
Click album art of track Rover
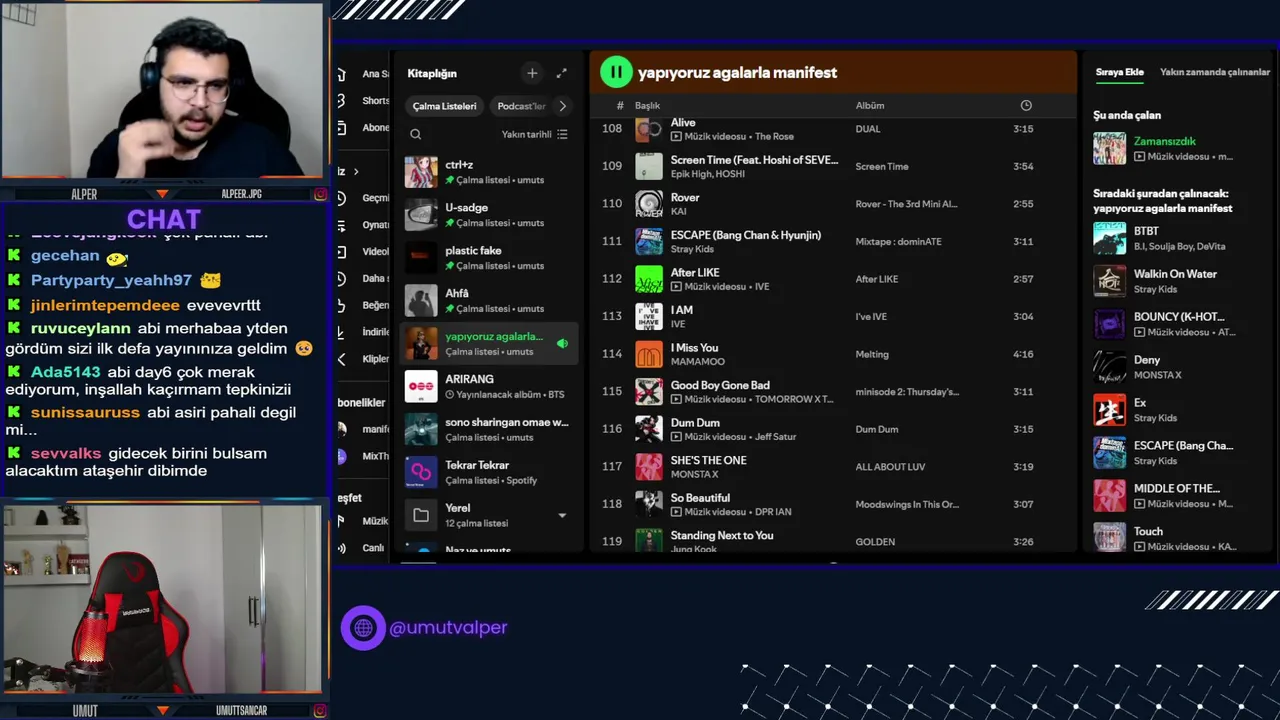coord(649,204)
